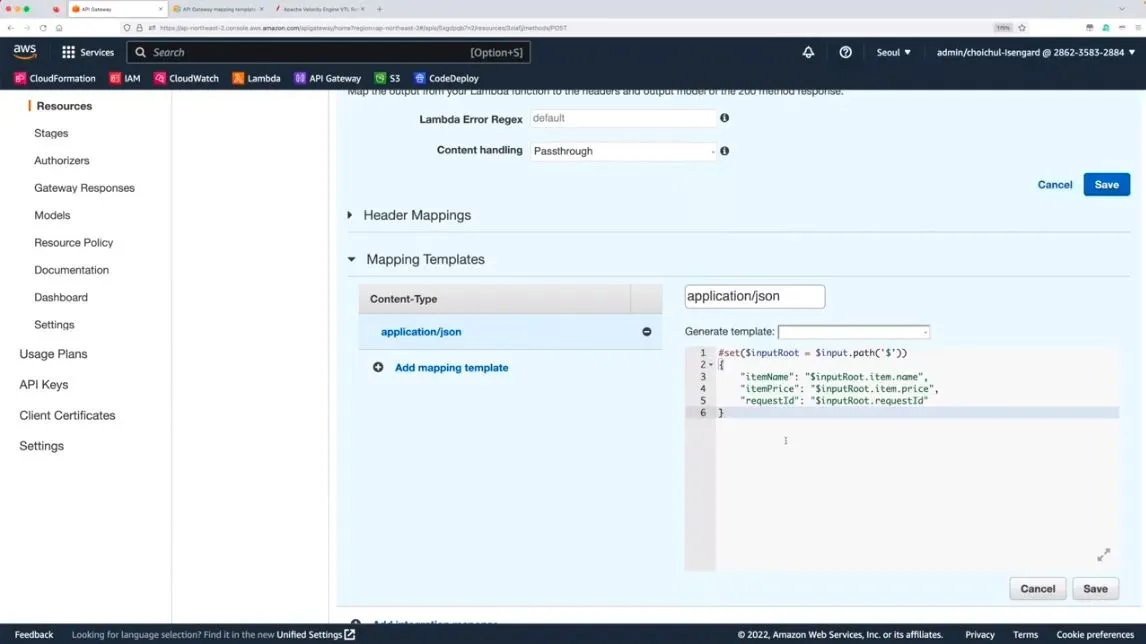Open the bottom Settings sidebar item
Viewport: 1146px width, 644px height.
coord(42,446)
